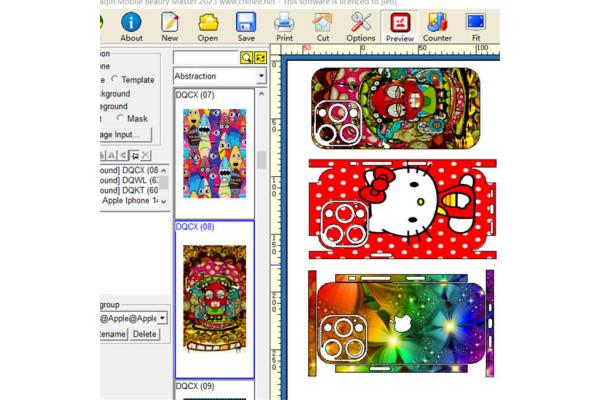Select the mushroom monster skin on canvas
Image resolution: width=600 pixels, height=400 pixels.
click(396, 108)
